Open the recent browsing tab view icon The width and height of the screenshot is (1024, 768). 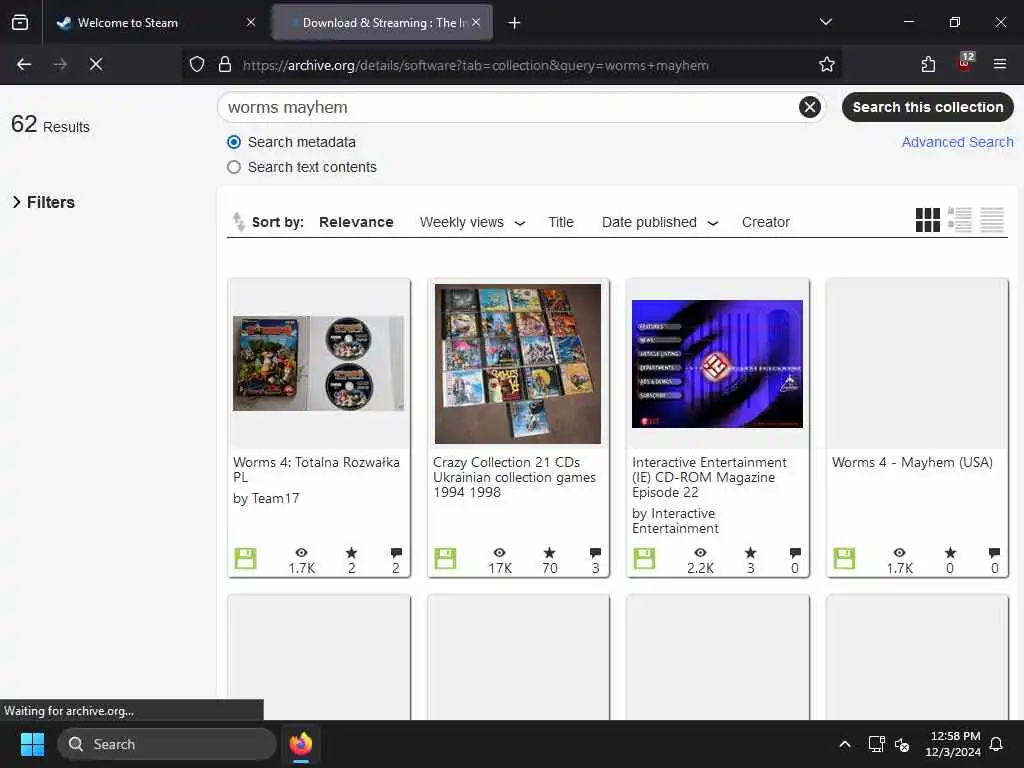tap(20, 22)
